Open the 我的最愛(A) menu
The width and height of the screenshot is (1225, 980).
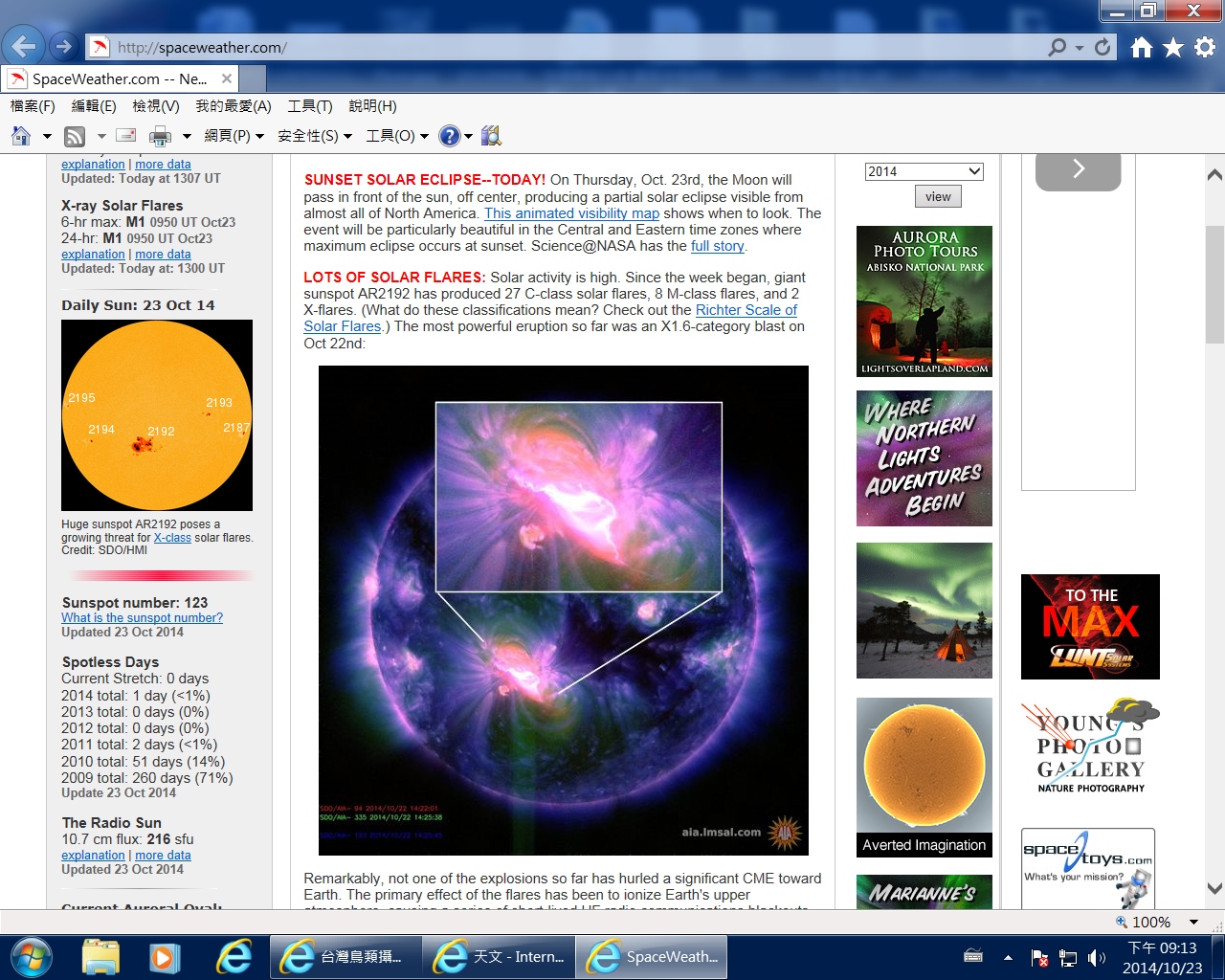(x=234, y=106)
